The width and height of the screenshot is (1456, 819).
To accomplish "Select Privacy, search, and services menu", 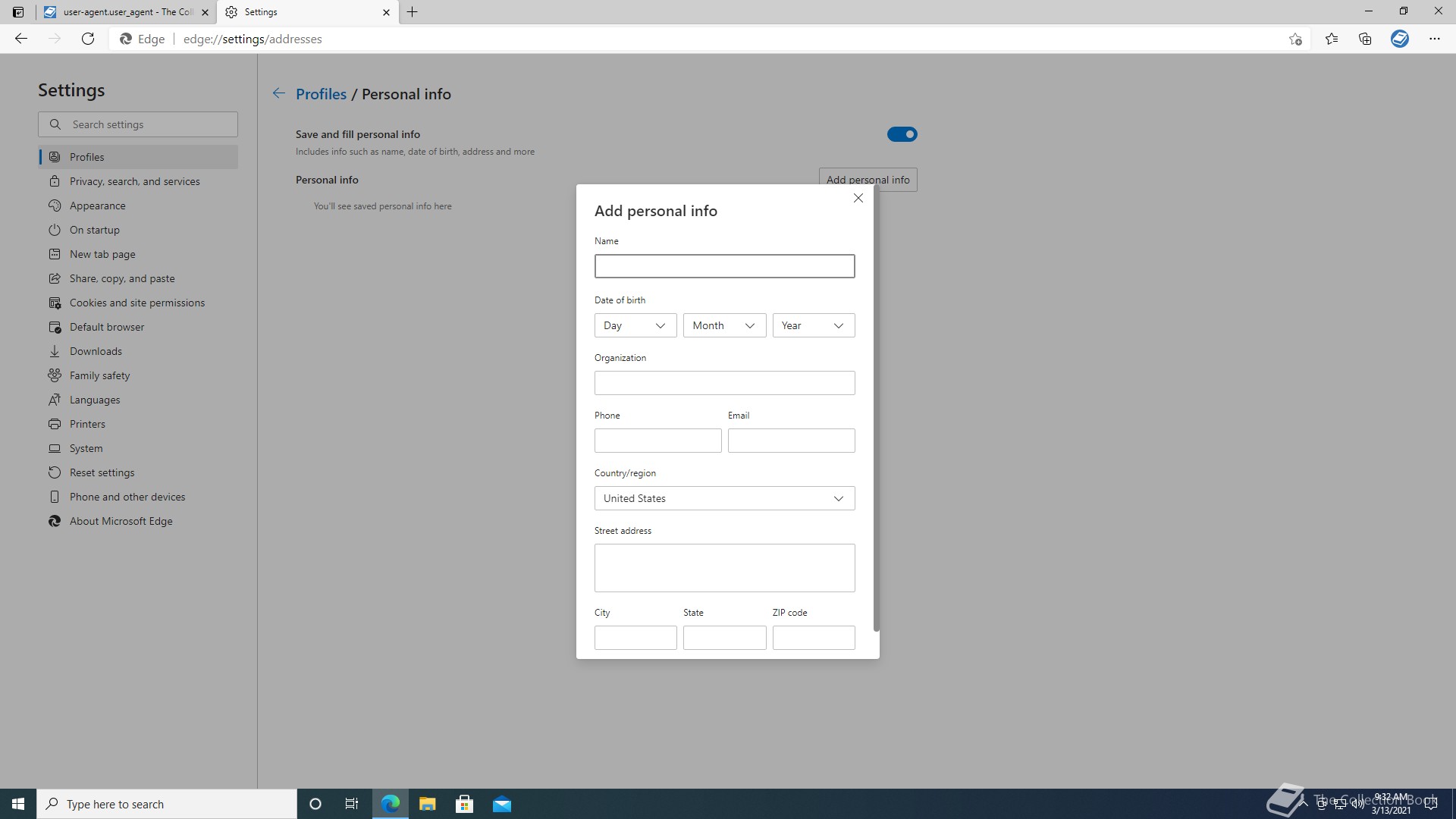I will pyautogui.click(x=134, y=181).
